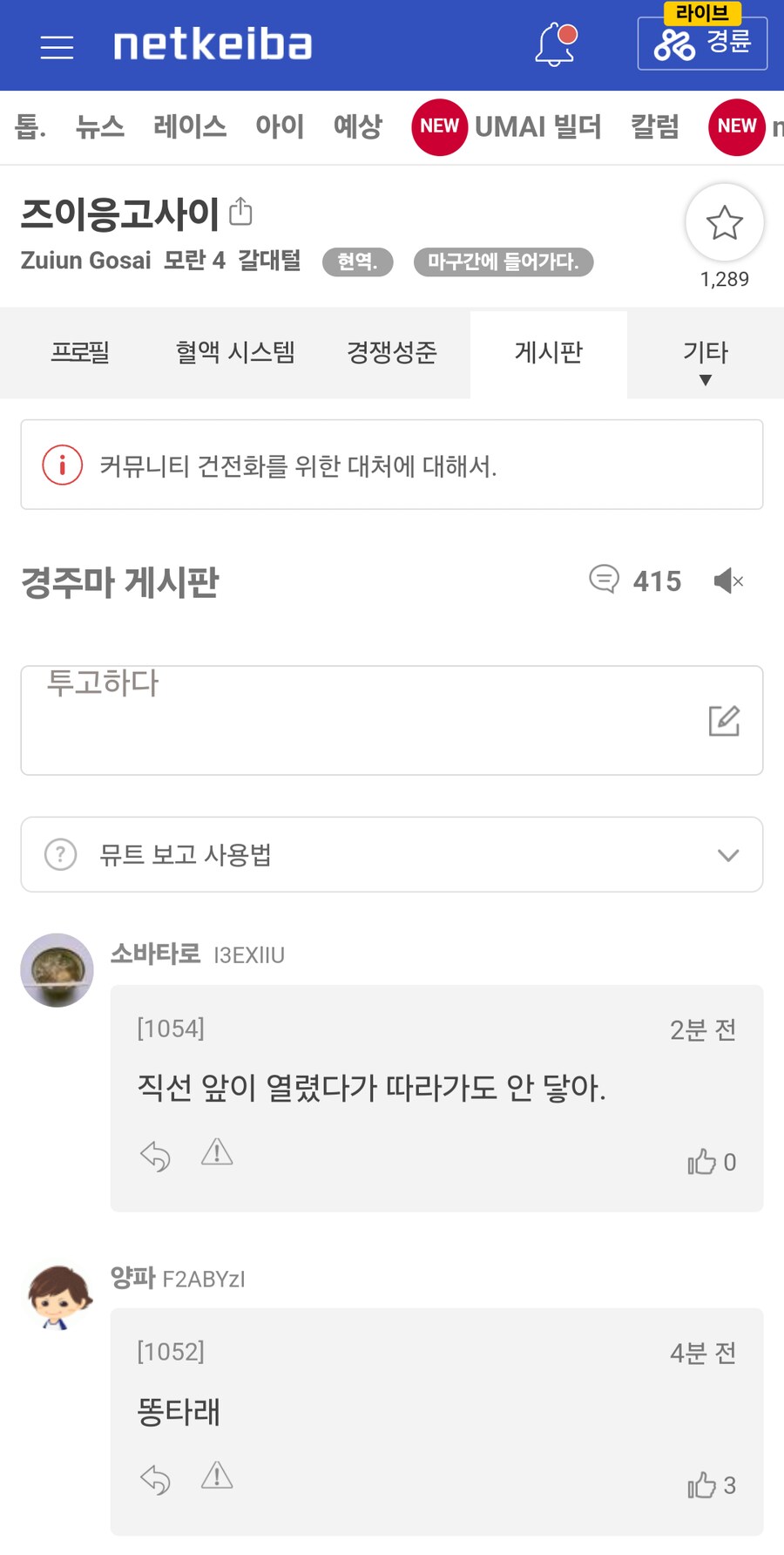
Task: Share the Zuiun Gosai horse page
Action: click(x=240, y=212)
